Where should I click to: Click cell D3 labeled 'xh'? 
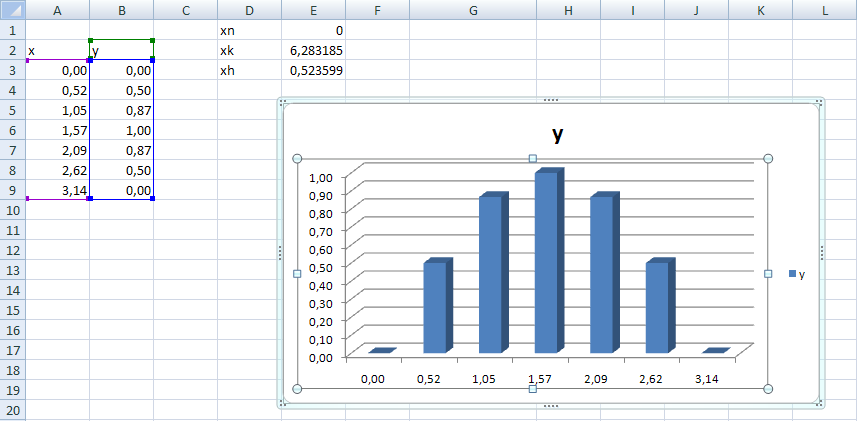(249, 71)
